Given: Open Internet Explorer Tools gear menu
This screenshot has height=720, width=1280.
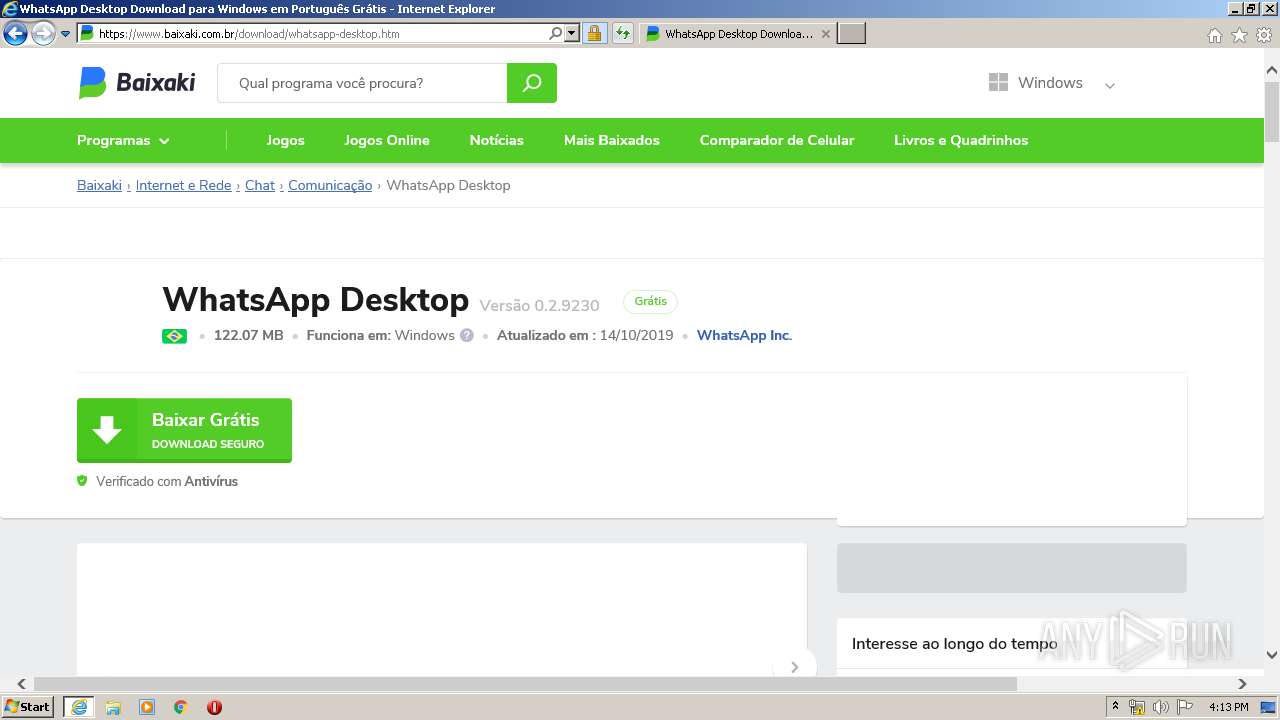Looking at the screenshot, I should click(x=1264, y=35).
